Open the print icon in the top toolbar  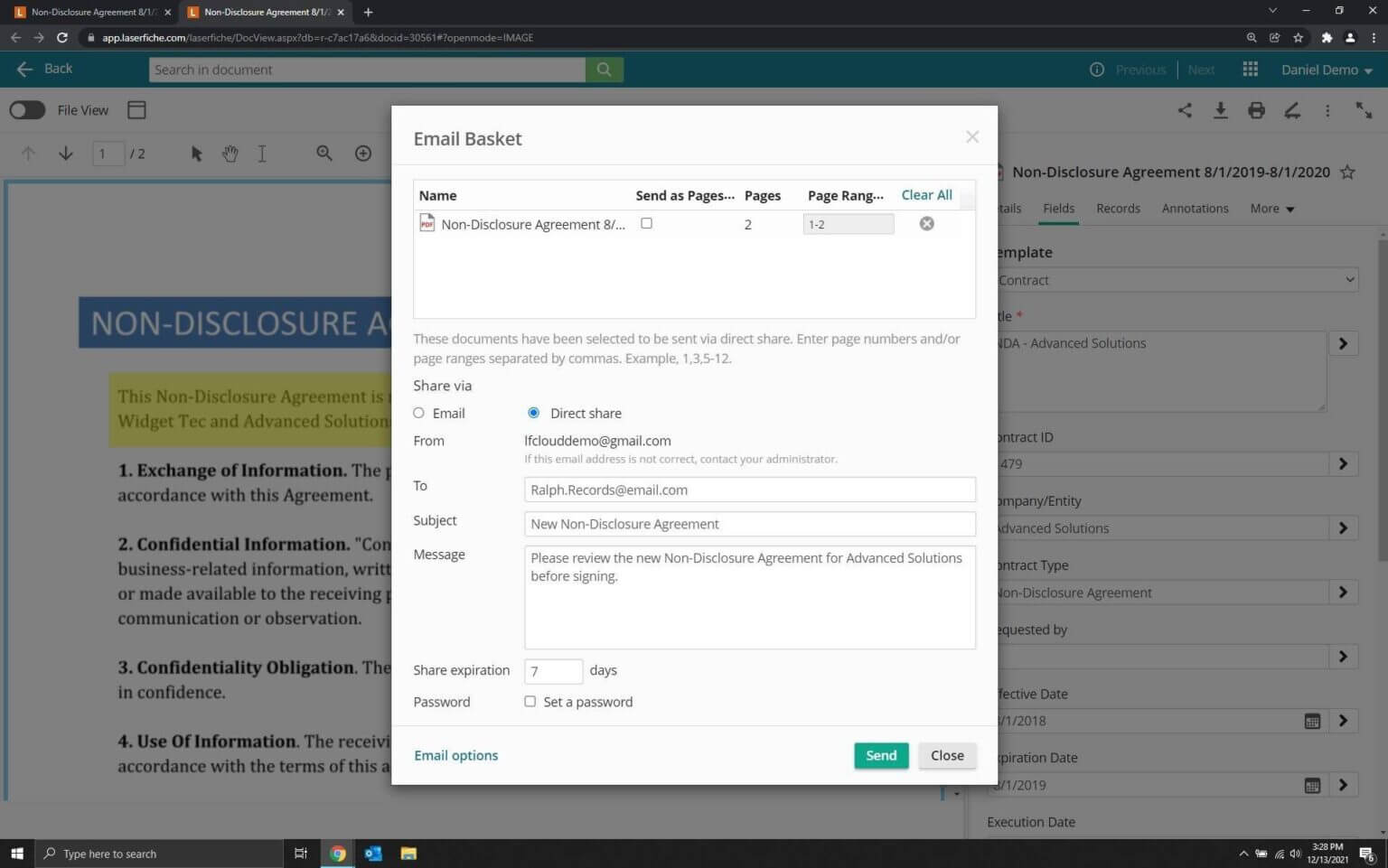pos(1256,110)
